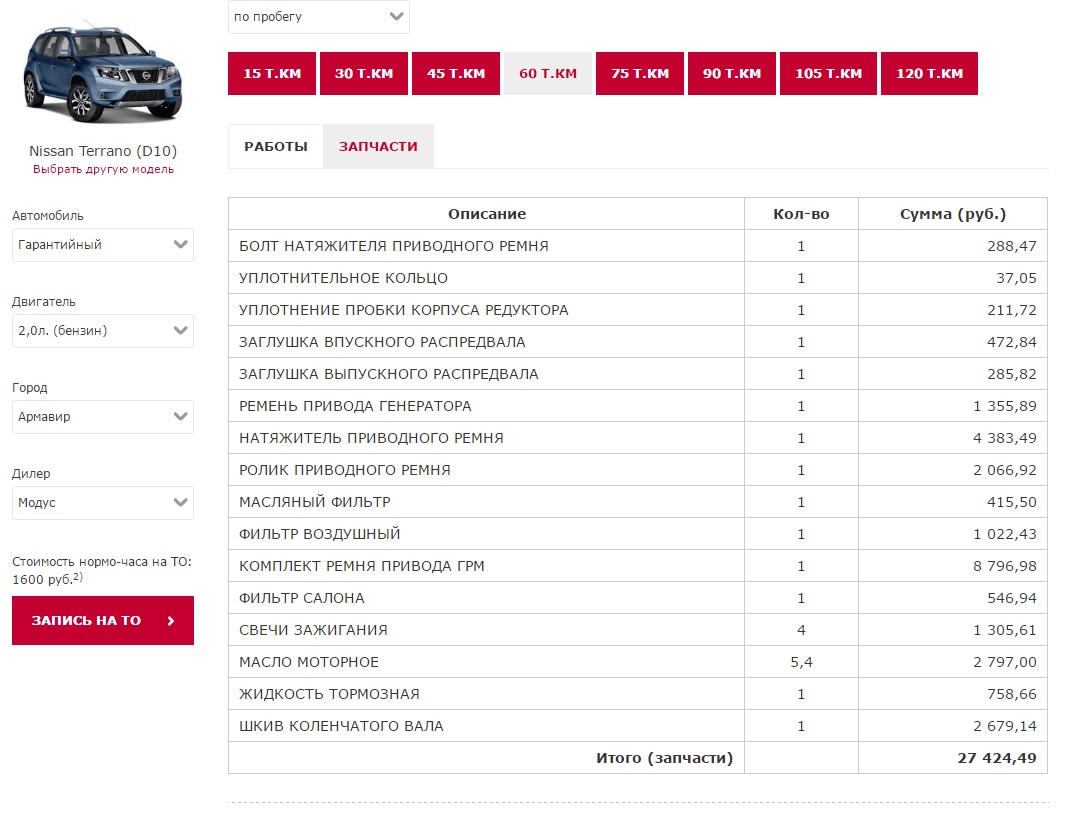Select the 75 Т.КМ mileage button

(640, 73)
